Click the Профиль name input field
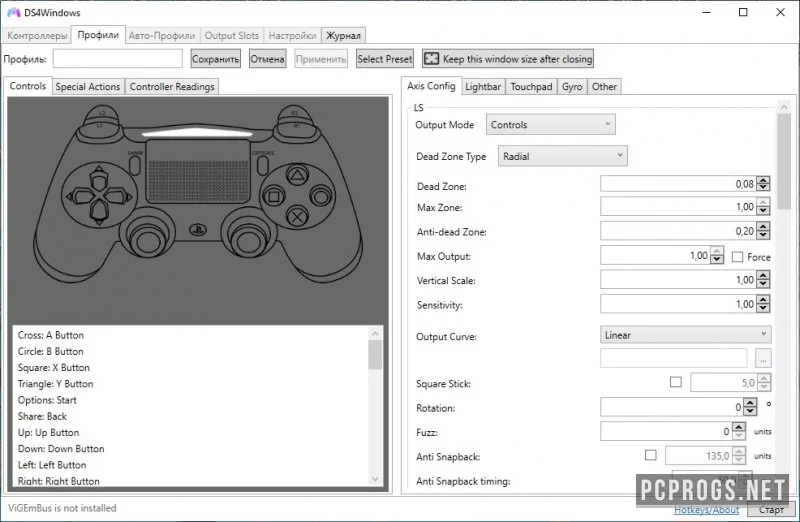Viewport: 800px width, 522px height. [118, 59]
